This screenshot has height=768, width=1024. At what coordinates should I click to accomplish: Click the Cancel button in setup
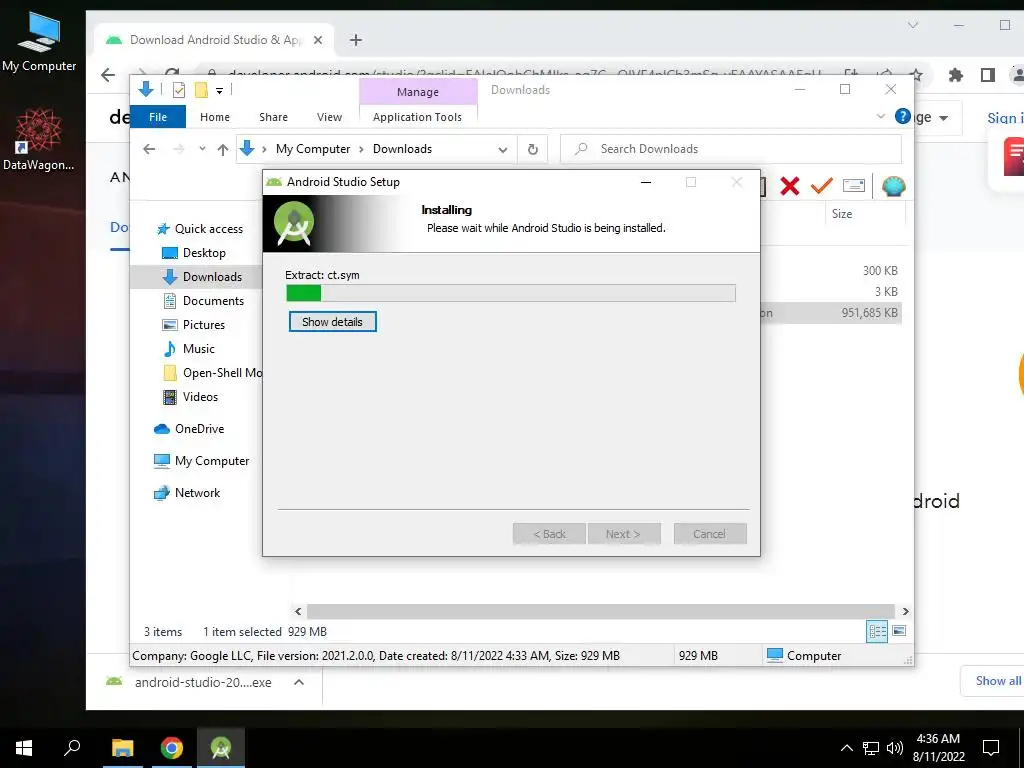point(709,534)
